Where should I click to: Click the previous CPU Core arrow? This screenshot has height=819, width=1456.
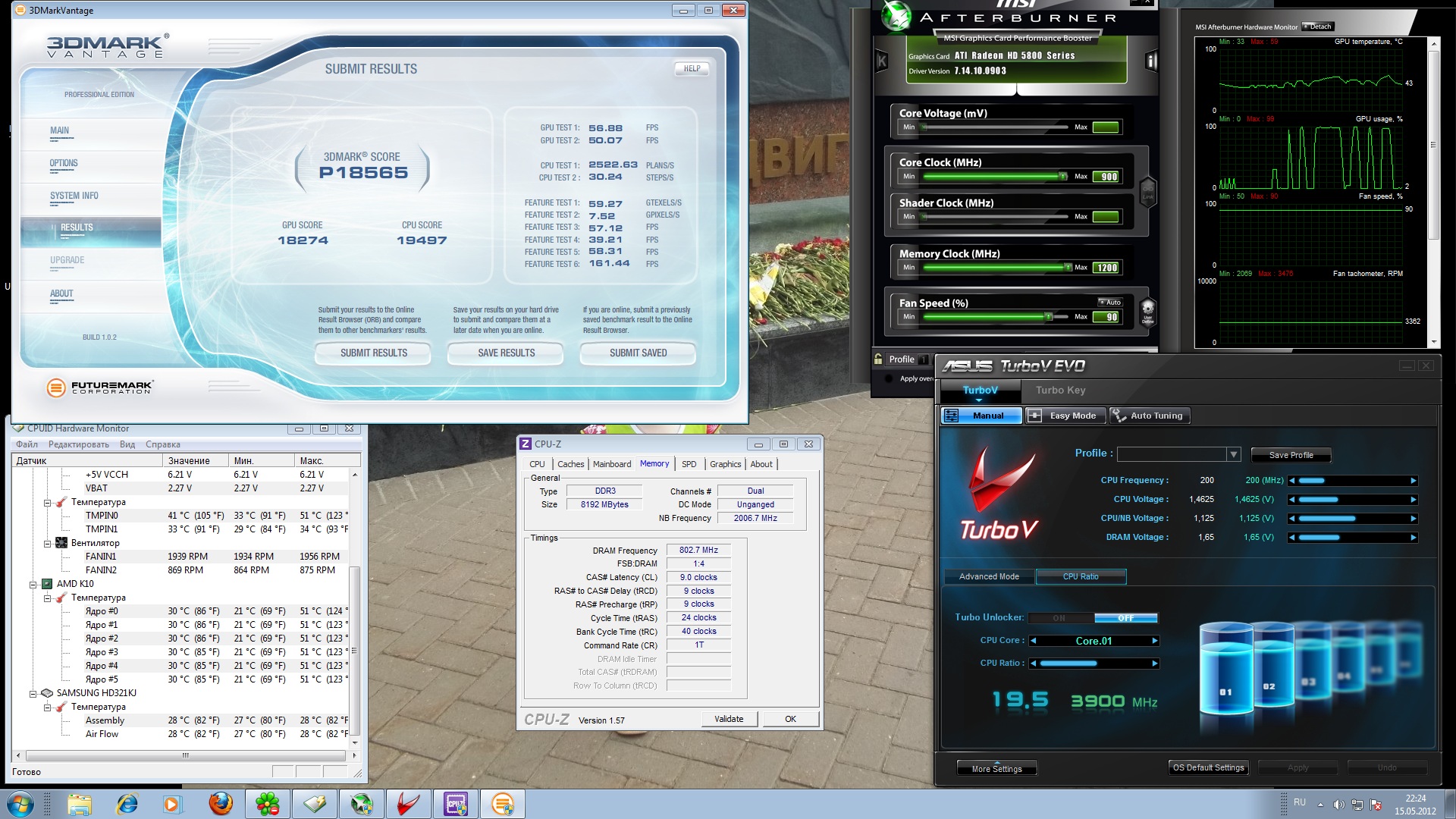pos(1034,641)
